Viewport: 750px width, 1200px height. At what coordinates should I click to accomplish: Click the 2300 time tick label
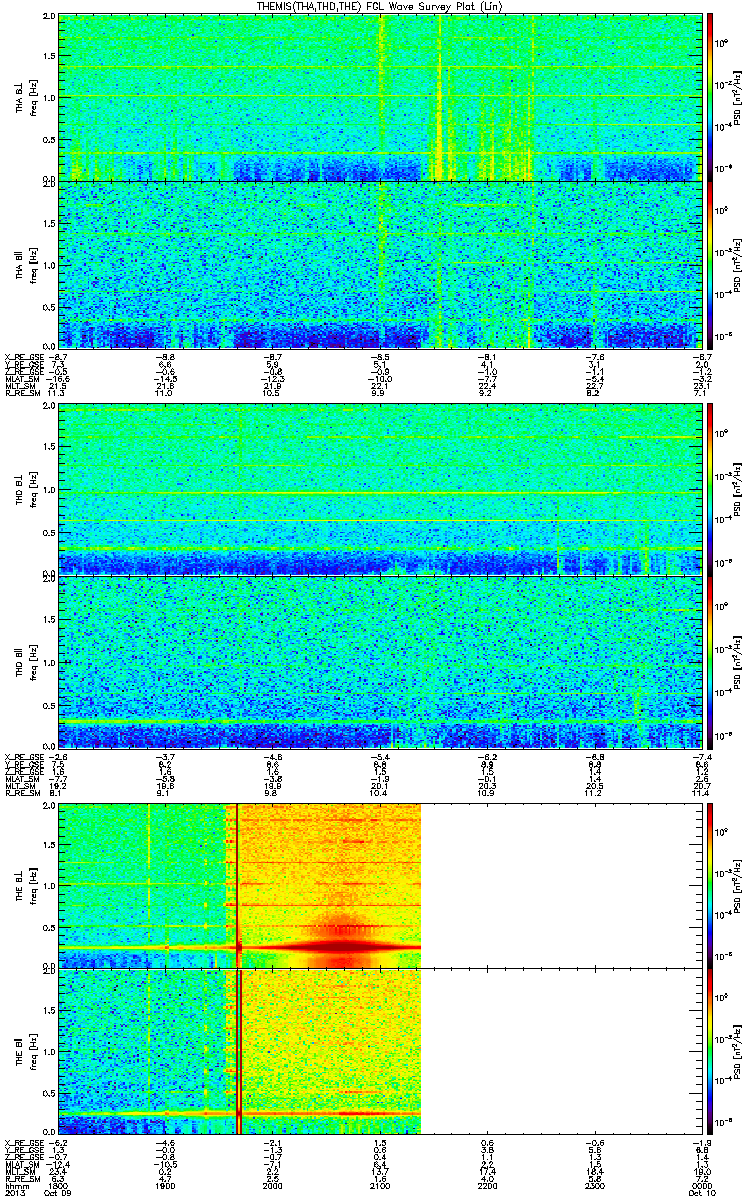click(x=593, y=1184)
